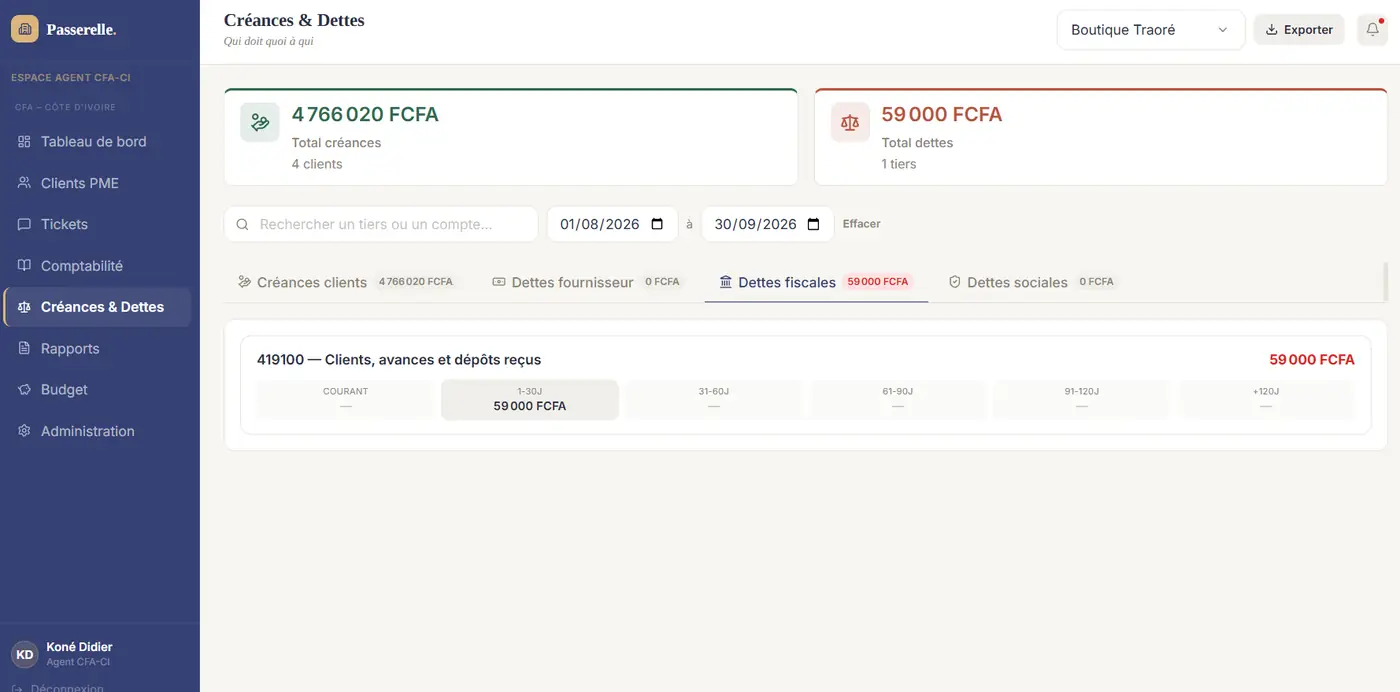Click the green Total créances icon
The image size is (1400, 692).
click(260, 122)
